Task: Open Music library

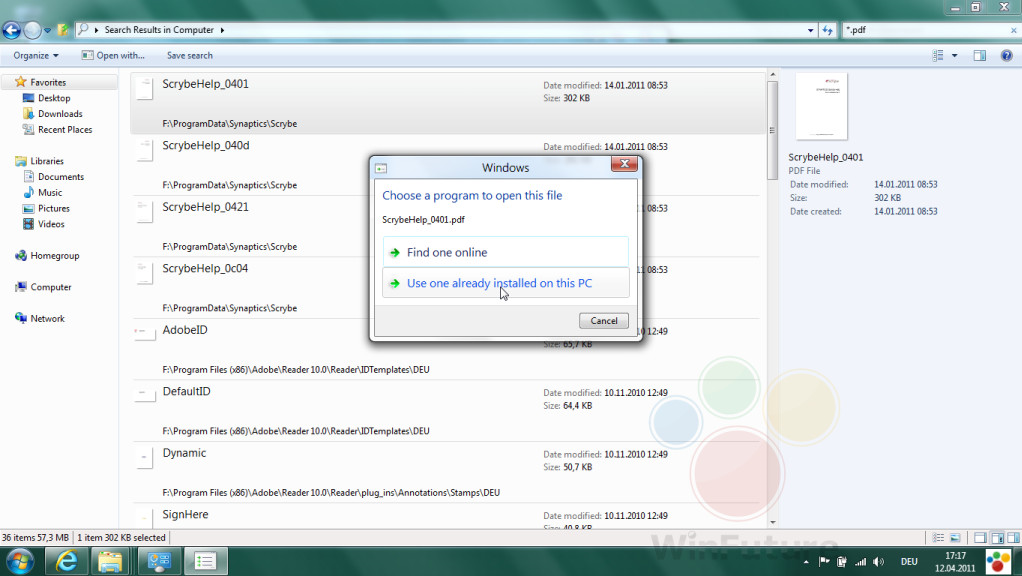Action: click(x=50, y=192)
